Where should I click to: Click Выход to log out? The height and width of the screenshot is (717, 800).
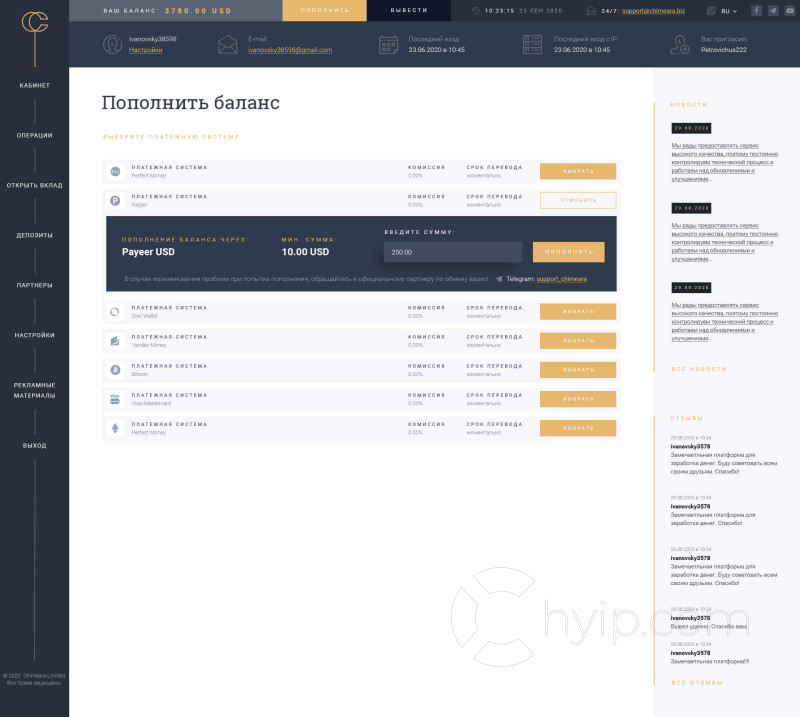pos(35,446)
